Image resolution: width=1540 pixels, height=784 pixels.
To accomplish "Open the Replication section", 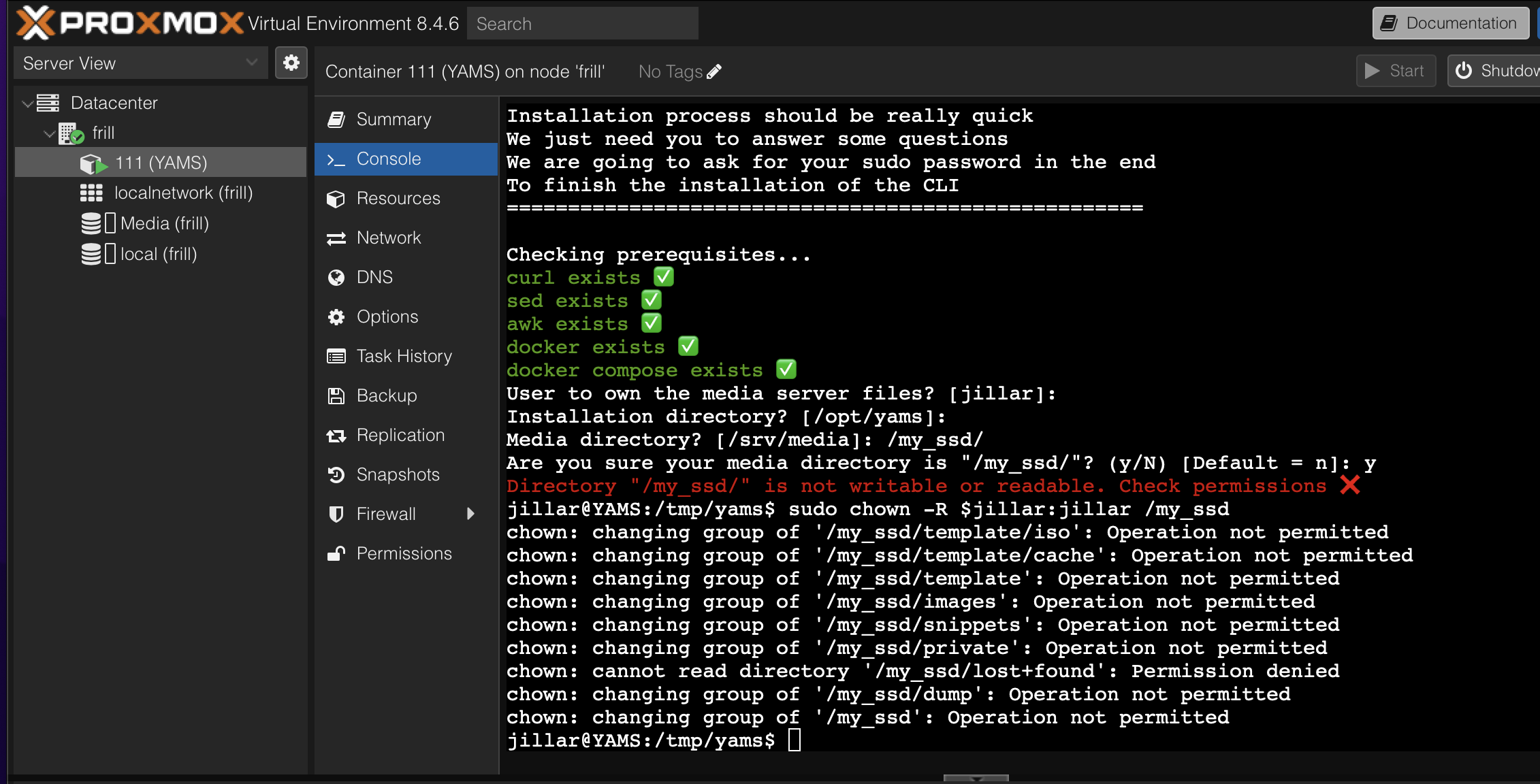I will click(406, 436).
